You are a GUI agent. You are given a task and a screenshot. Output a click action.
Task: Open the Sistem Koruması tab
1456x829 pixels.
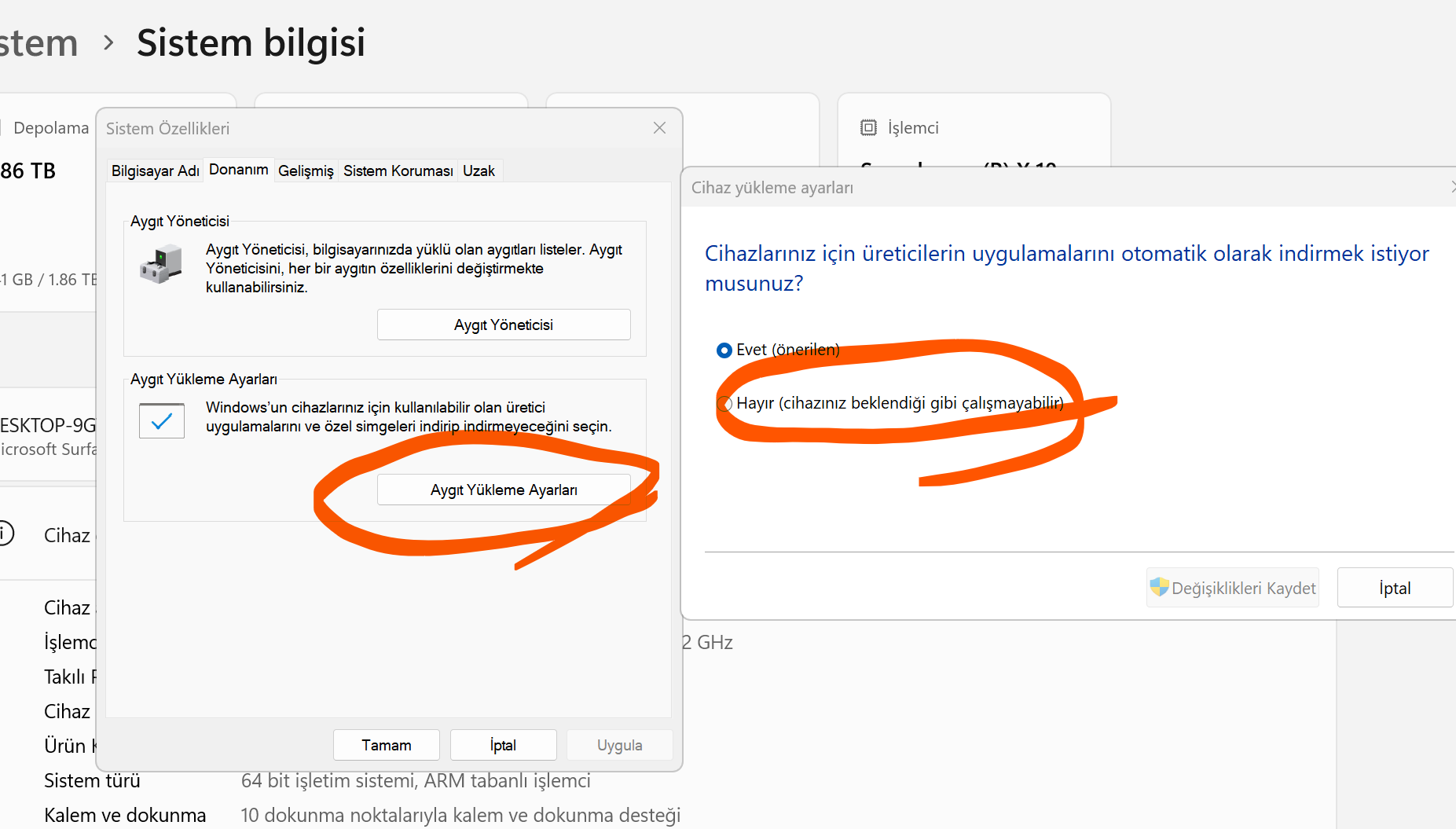398,171
